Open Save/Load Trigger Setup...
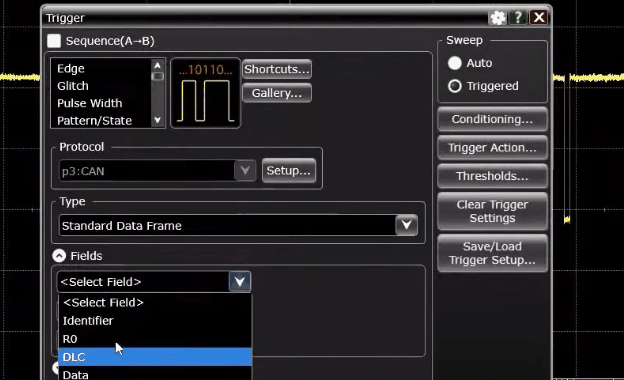Screen dimensions: 624x380 [x=492, y=253]
